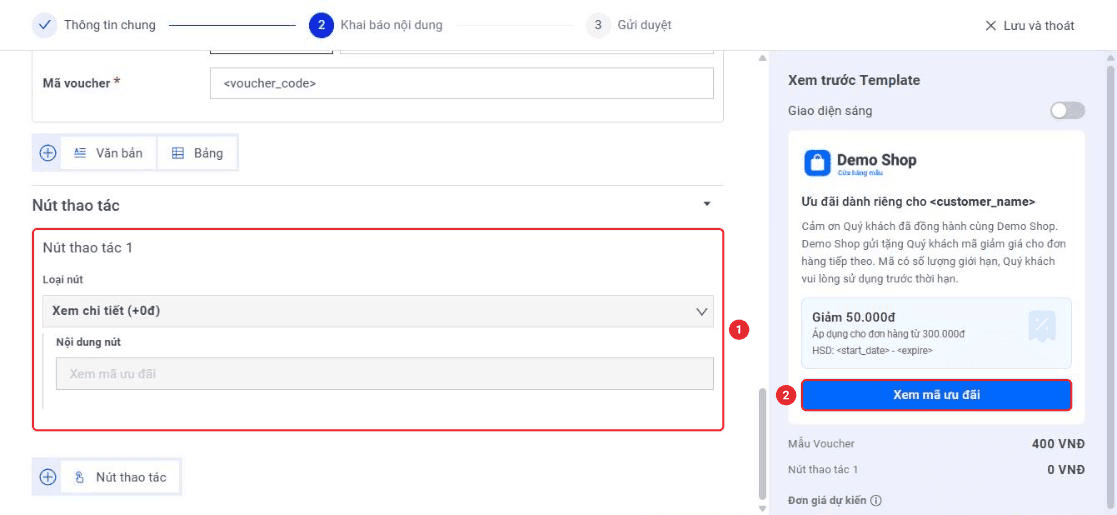Image resolution: width=1117 pixels, height=515 pixels.
Task: Collapse the Nút thao tác section arrow
Action: coord(707,204)
